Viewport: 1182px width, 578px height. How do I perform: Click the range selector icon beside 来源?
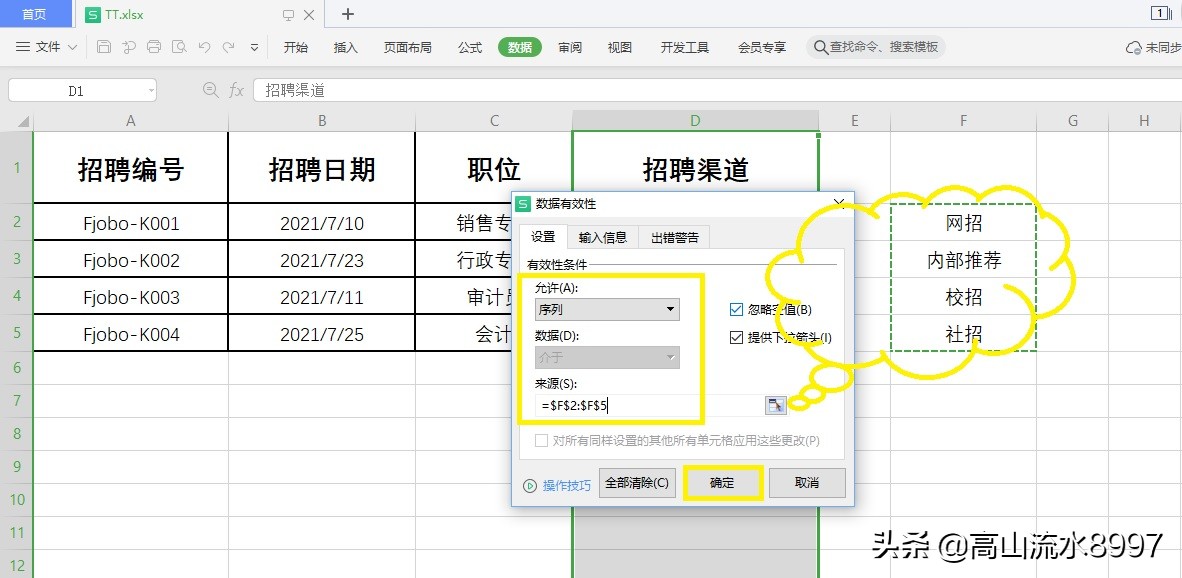[776, 405]
